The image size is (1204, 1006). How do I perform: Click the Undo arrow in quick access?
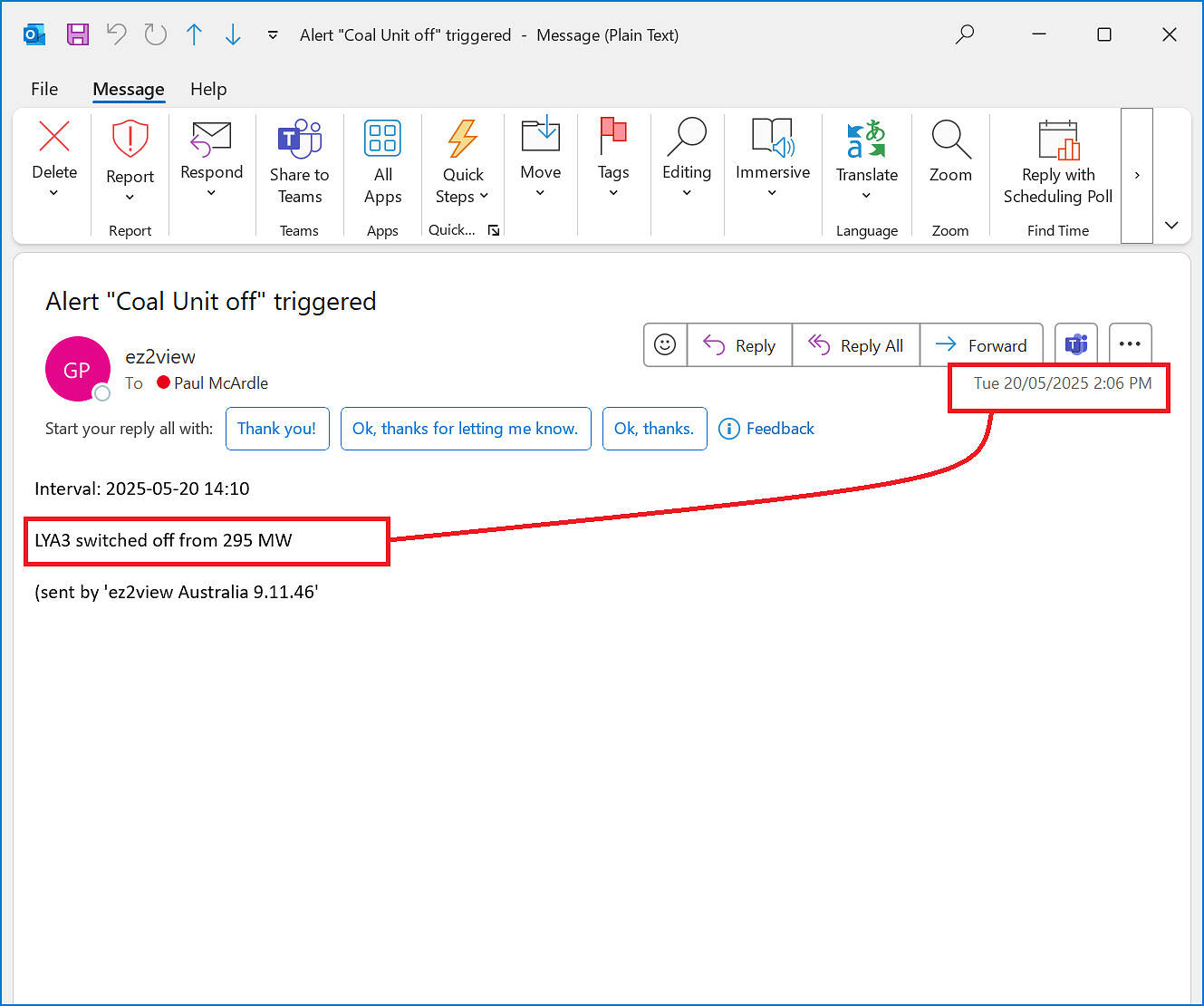(x=117, y=34)
